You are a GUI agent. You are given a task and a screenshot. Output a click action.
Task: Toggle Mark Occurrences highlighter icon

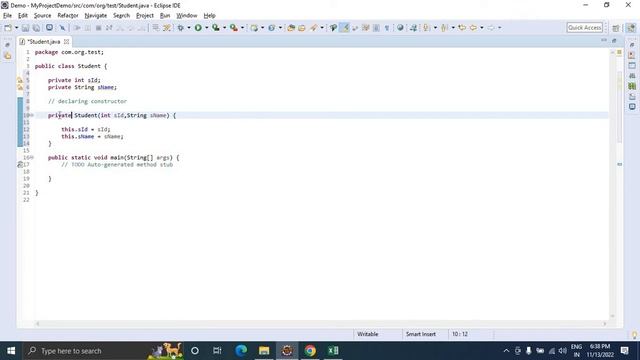(x=345, y=28)
